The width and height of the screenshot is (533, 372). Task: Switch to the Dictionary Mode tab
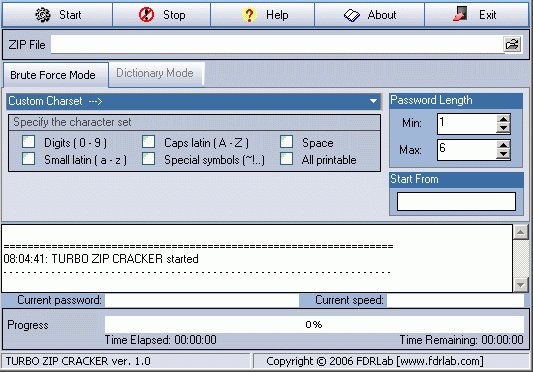tap(157, 73)
